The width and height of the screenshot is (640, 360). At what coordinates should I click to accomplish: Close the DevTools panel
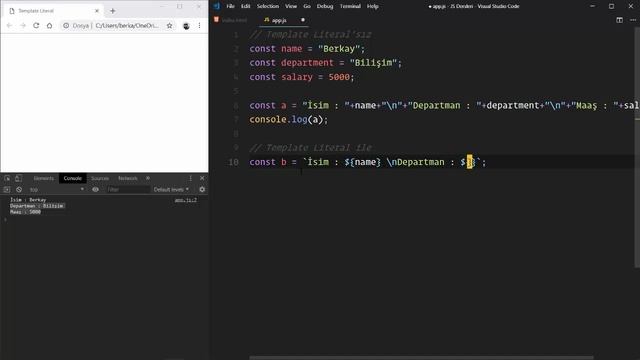[202, 178]
